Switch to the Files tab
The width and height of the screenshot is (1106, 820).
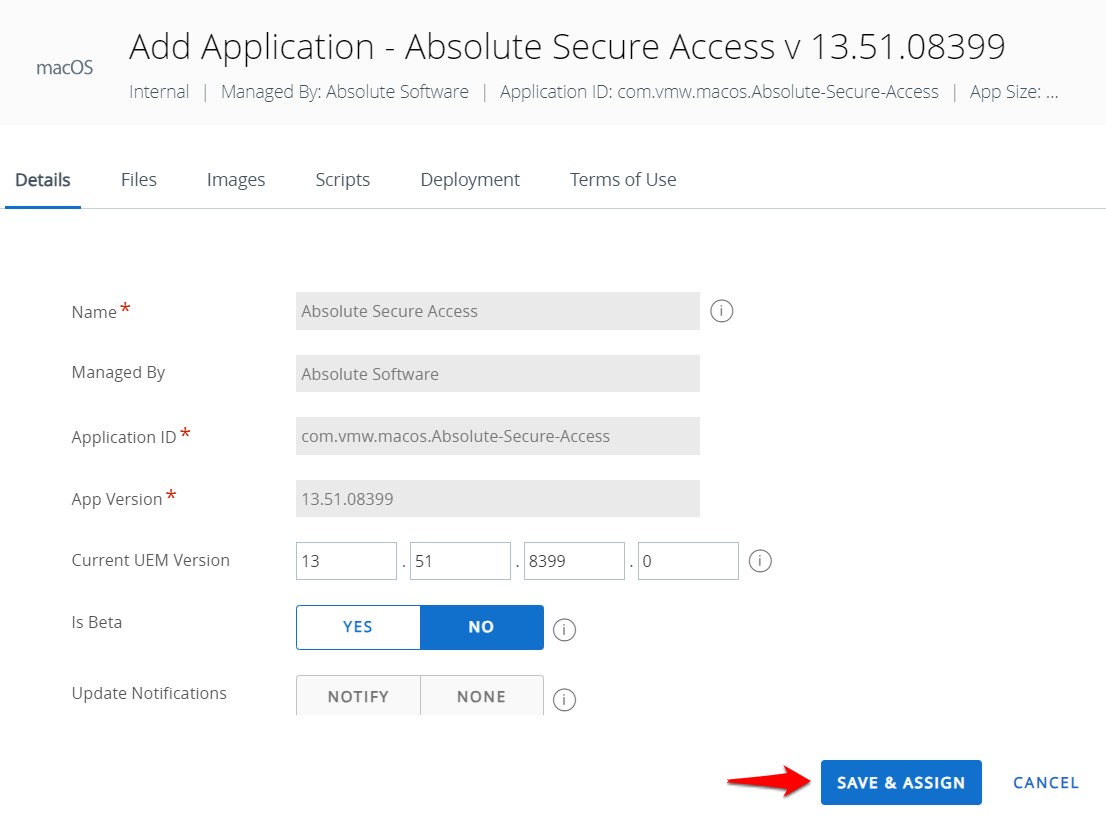(138, 180)
